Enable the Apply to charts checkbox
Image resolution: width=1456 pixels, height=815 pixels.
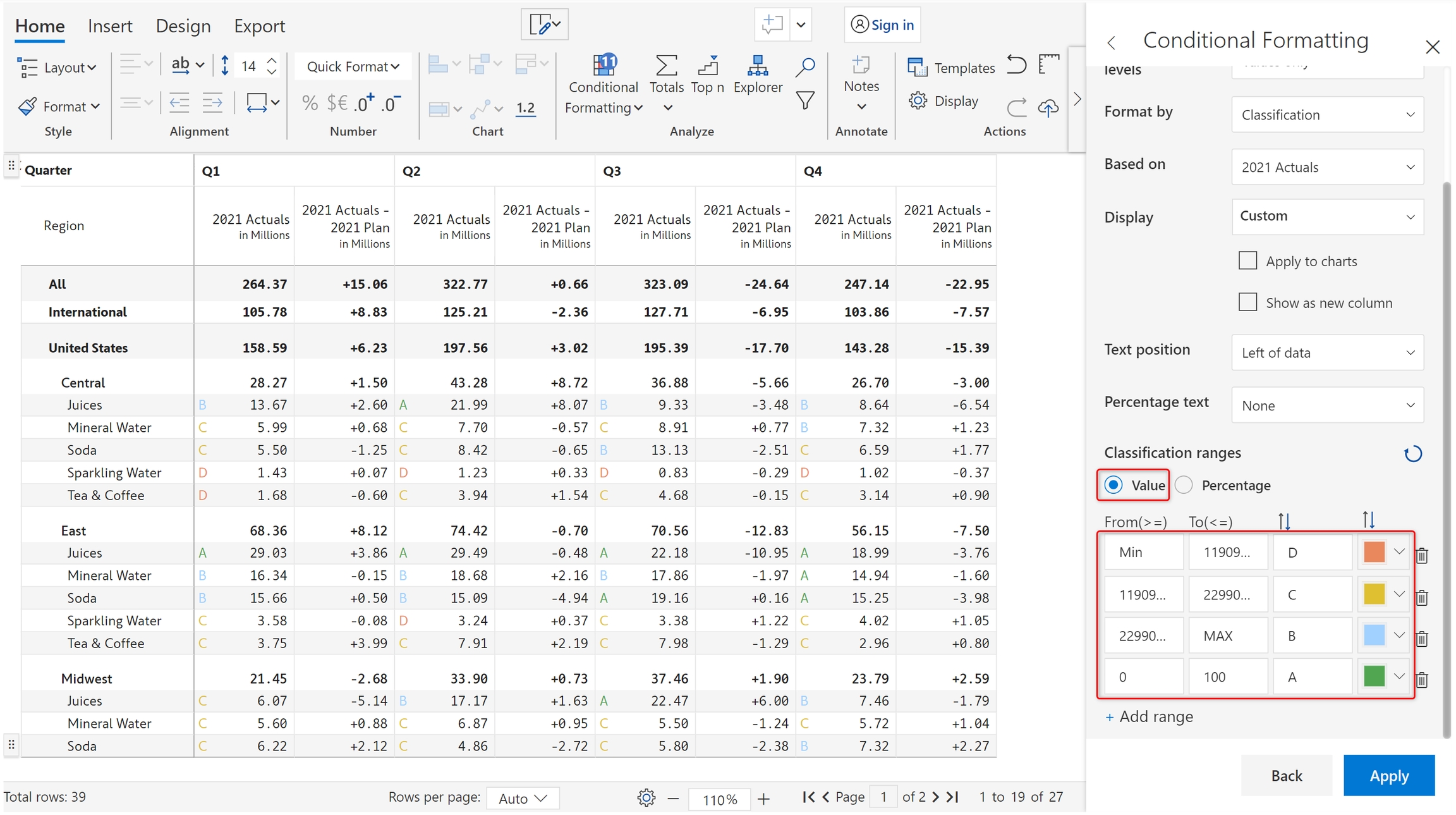click(x=1247, y=260)
